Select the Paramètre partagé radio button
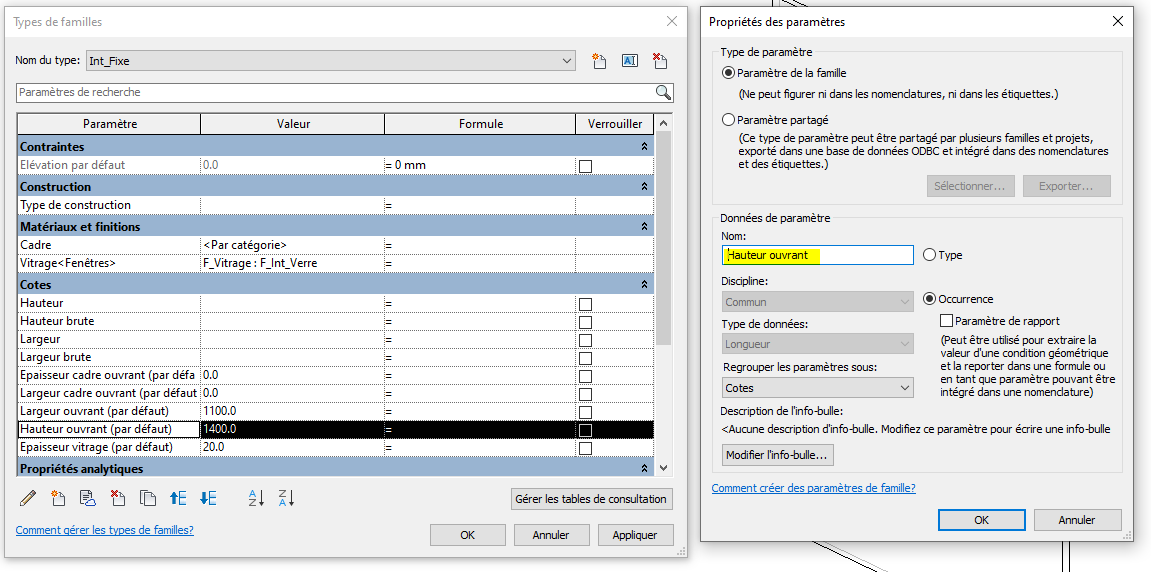Screen dimensions: 1151x572 728,120
